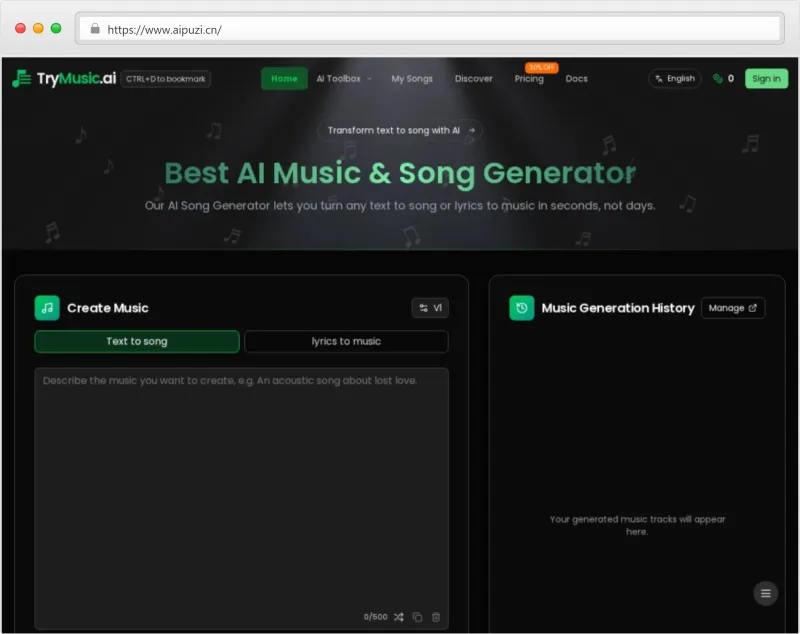Click the Music Generation History clock icon
Screen dimensions: 800x634
tap(521, 308)
